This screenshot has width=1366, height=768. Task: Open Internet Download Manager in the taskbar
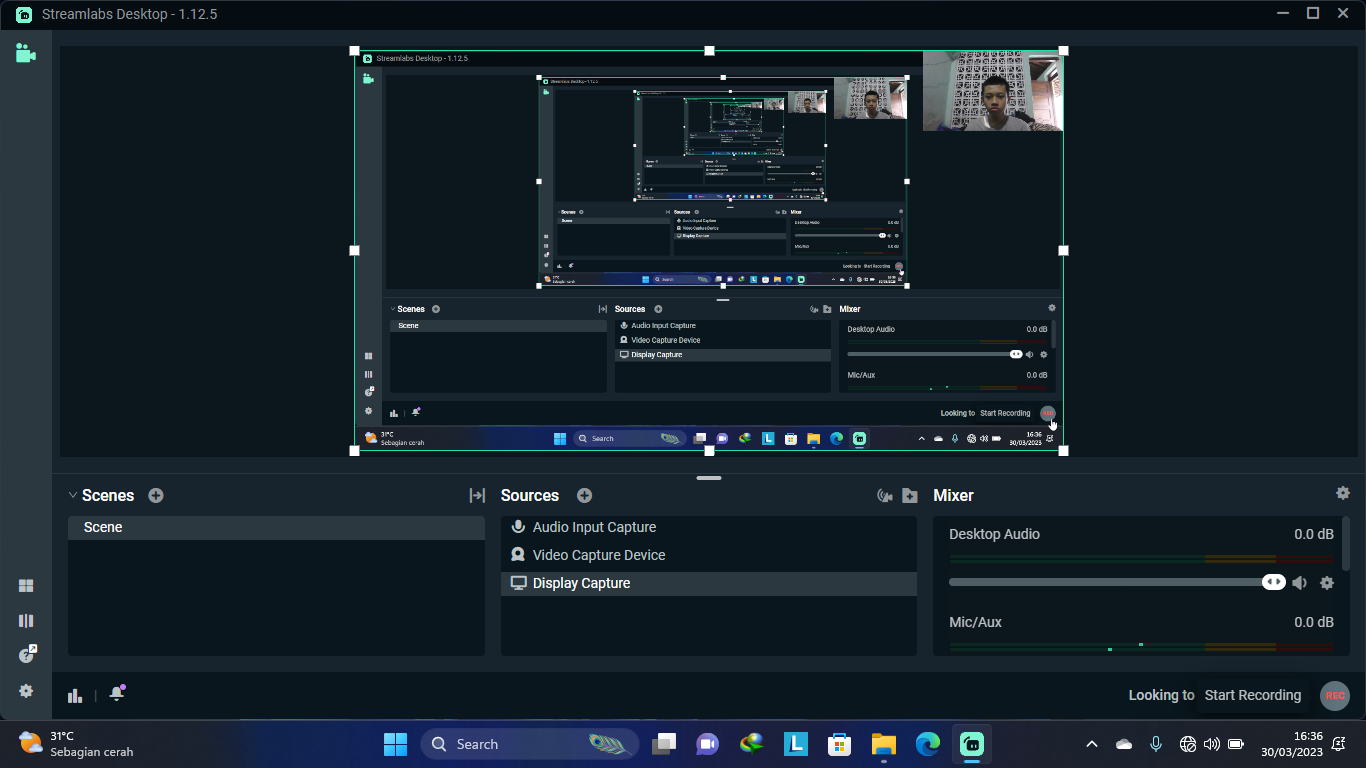(x=752, y=744)
